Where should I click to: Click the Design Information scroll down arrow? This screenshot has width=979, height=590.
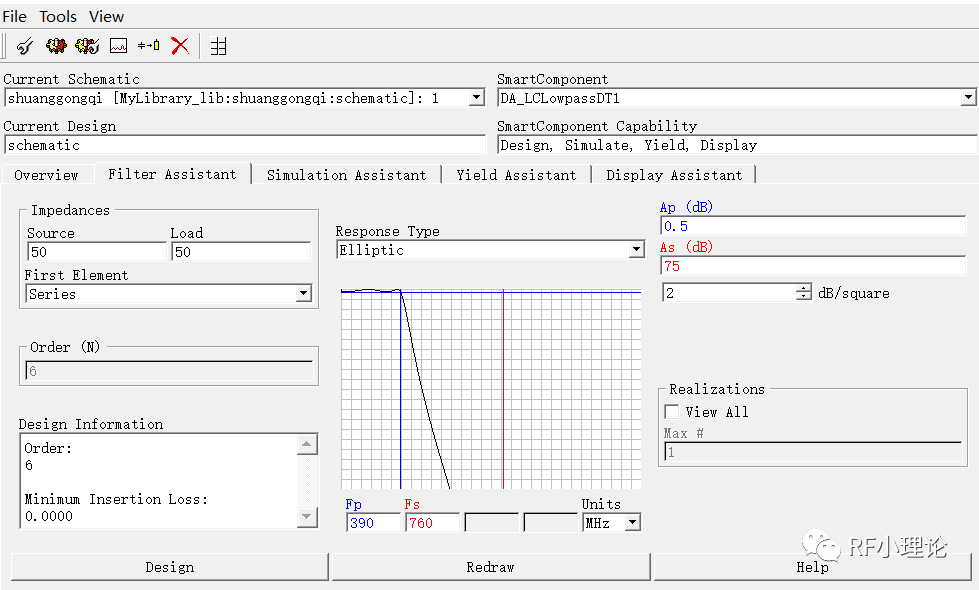[307, 516]
